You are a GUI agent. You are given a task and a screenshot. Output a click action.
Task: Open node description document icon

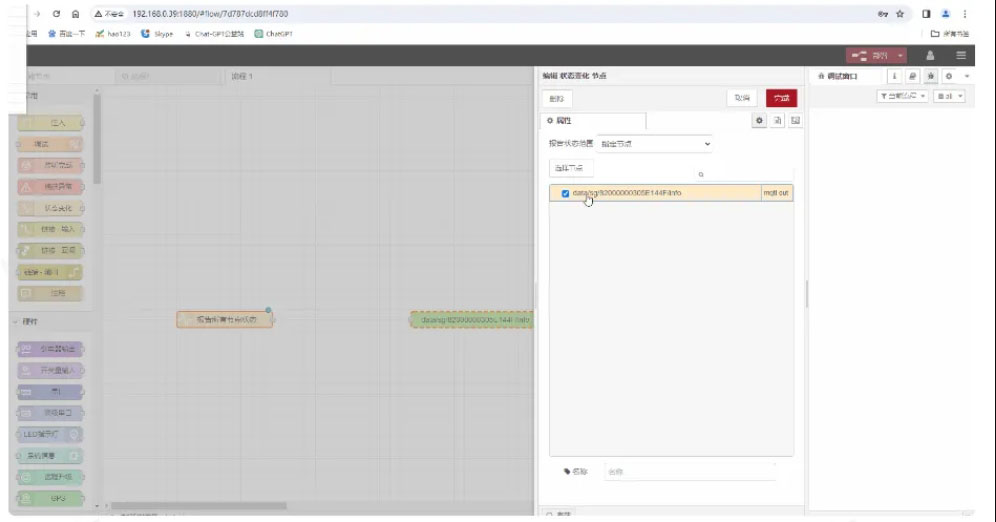[778, 121]
